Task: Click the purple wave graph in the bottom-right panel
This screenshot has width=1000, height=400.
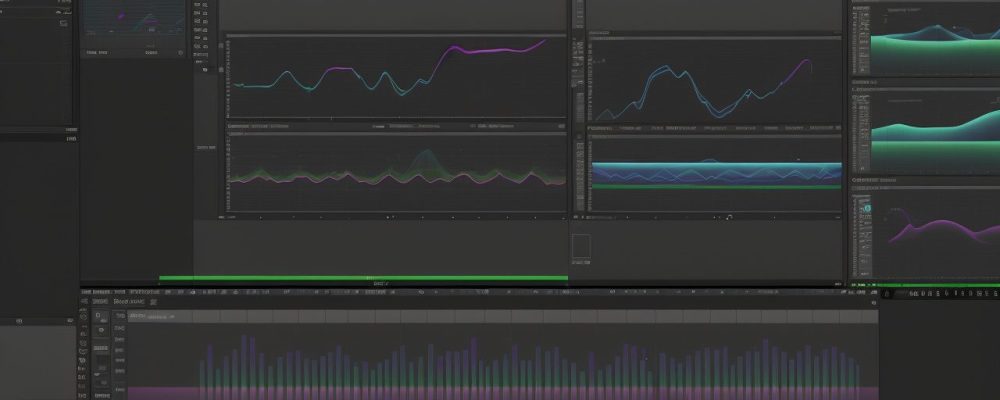Action: (944, 230)
